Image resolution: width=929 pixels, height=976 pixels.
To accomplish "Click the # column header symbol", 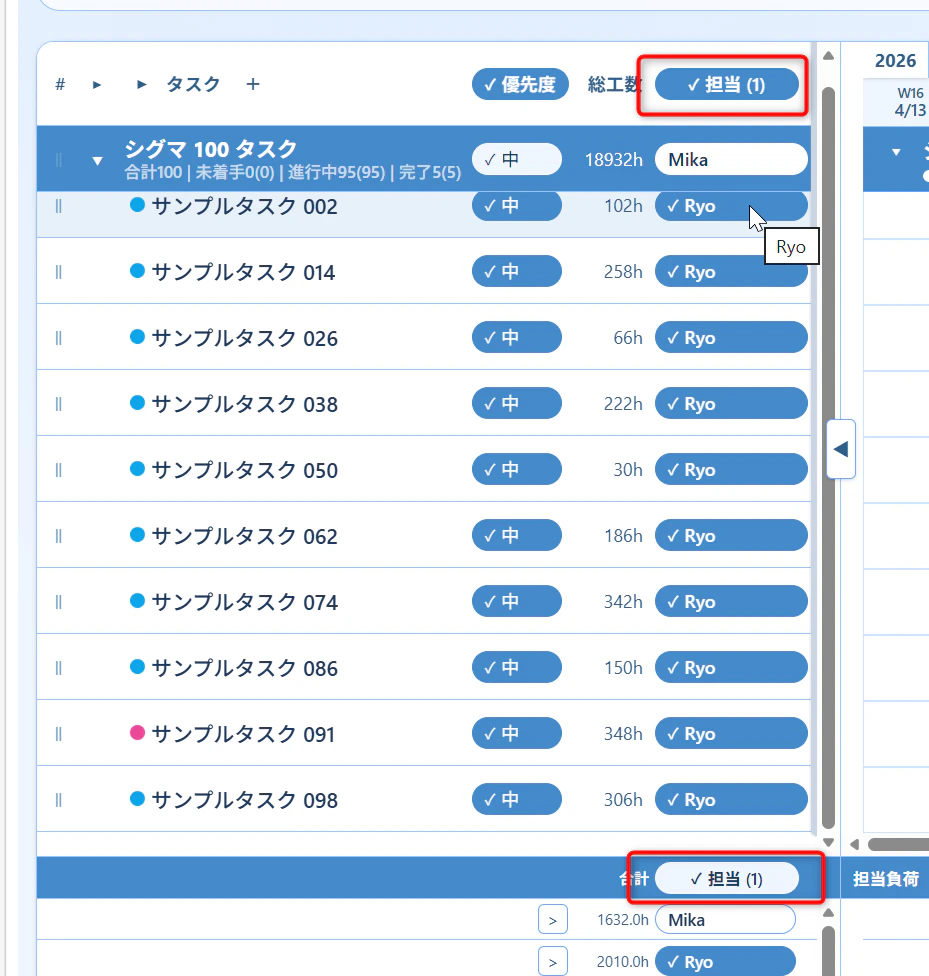I will tap(60, 84).
